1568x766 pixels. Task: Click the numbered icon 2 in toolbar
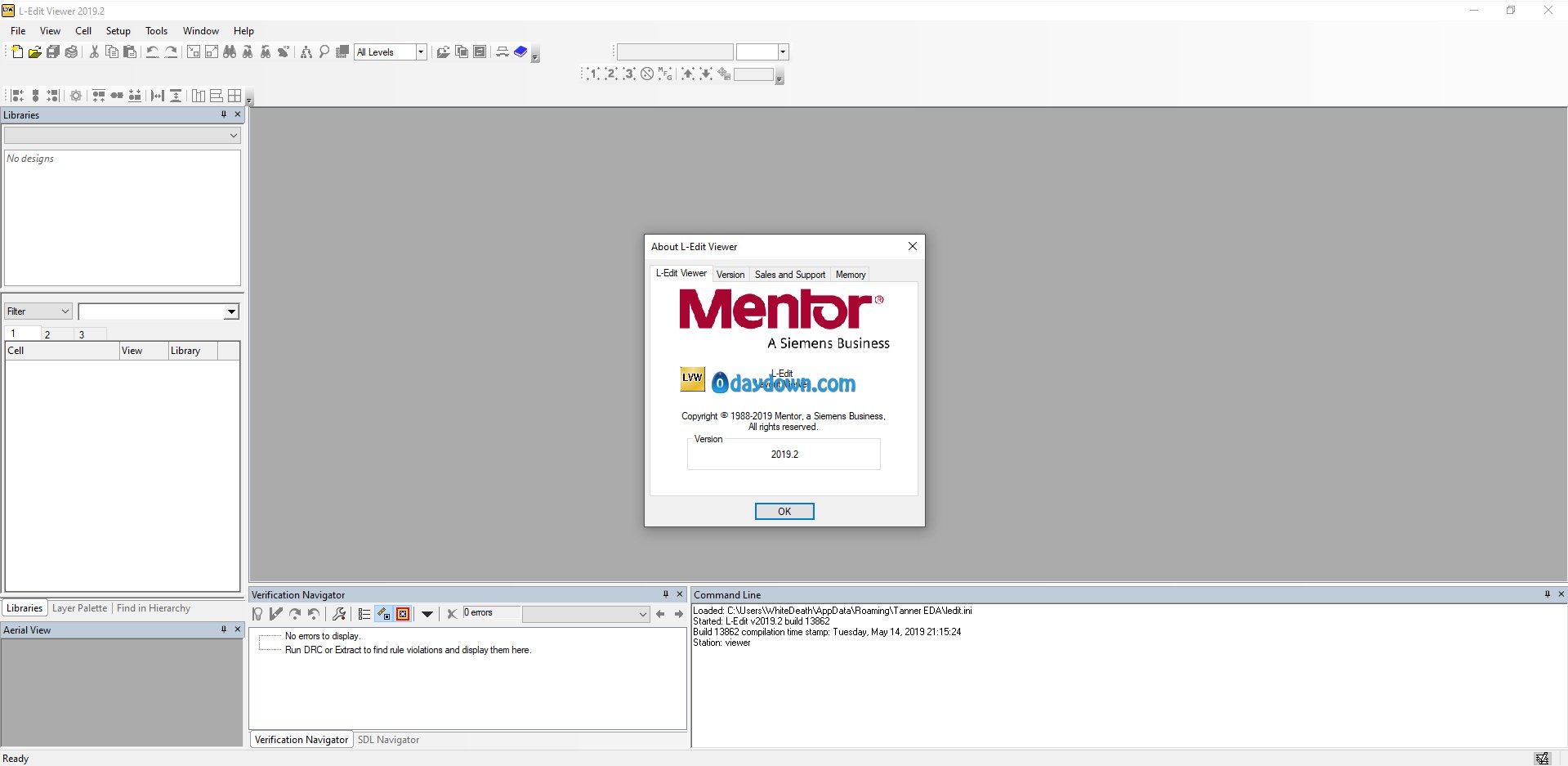tap(611, 74)
